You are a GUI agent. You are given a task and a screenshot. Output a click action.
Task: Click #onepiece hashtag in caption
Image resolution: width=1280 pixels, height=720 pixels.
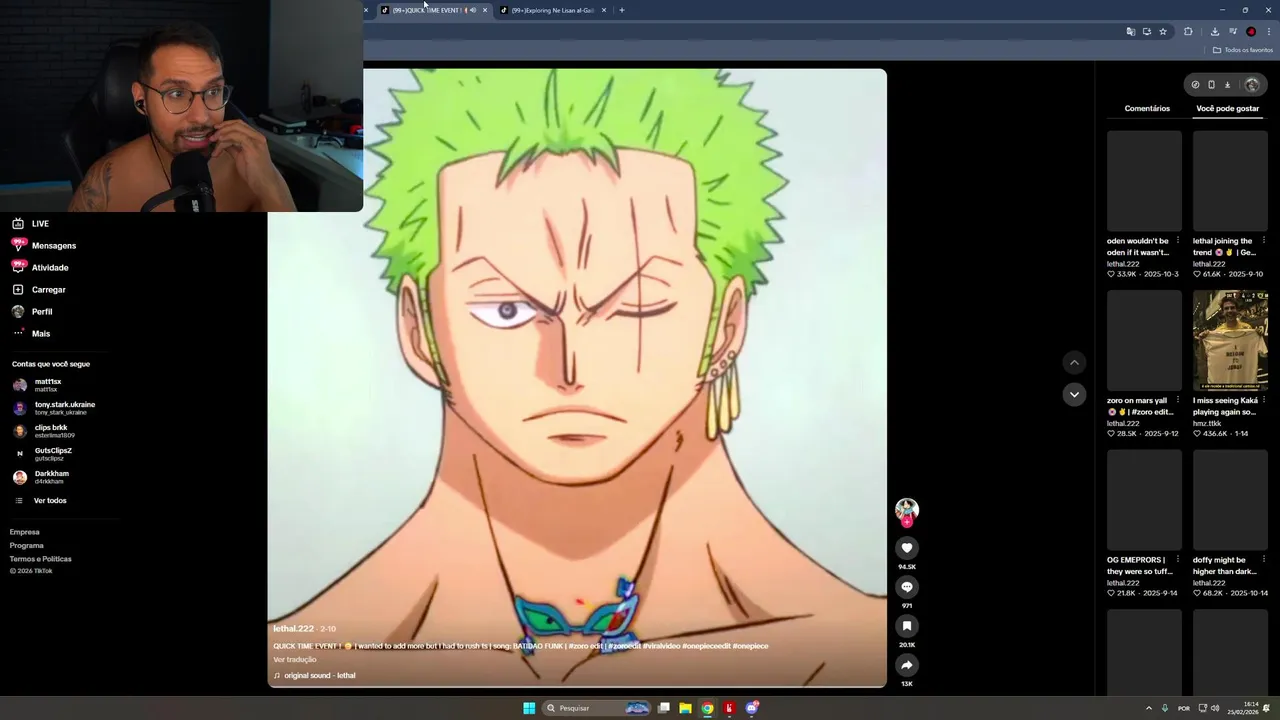750,646
